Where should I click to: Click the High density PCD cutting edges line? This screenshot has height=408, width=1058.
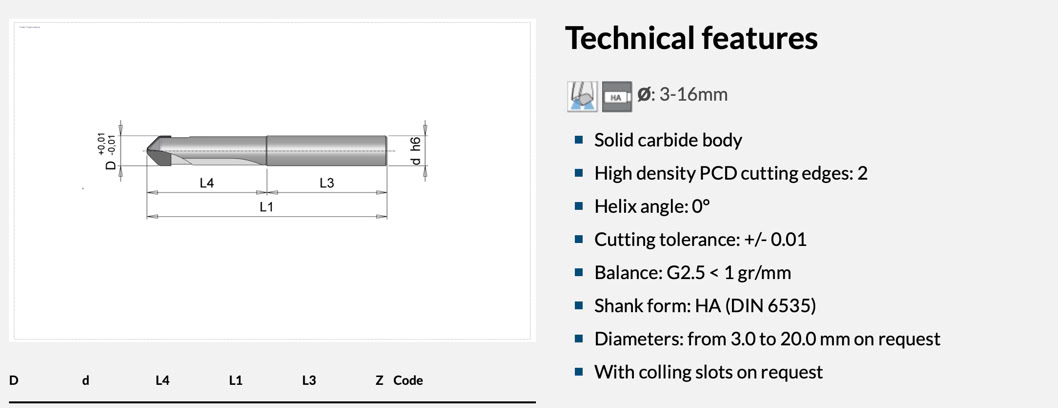(x=730, y=173)
